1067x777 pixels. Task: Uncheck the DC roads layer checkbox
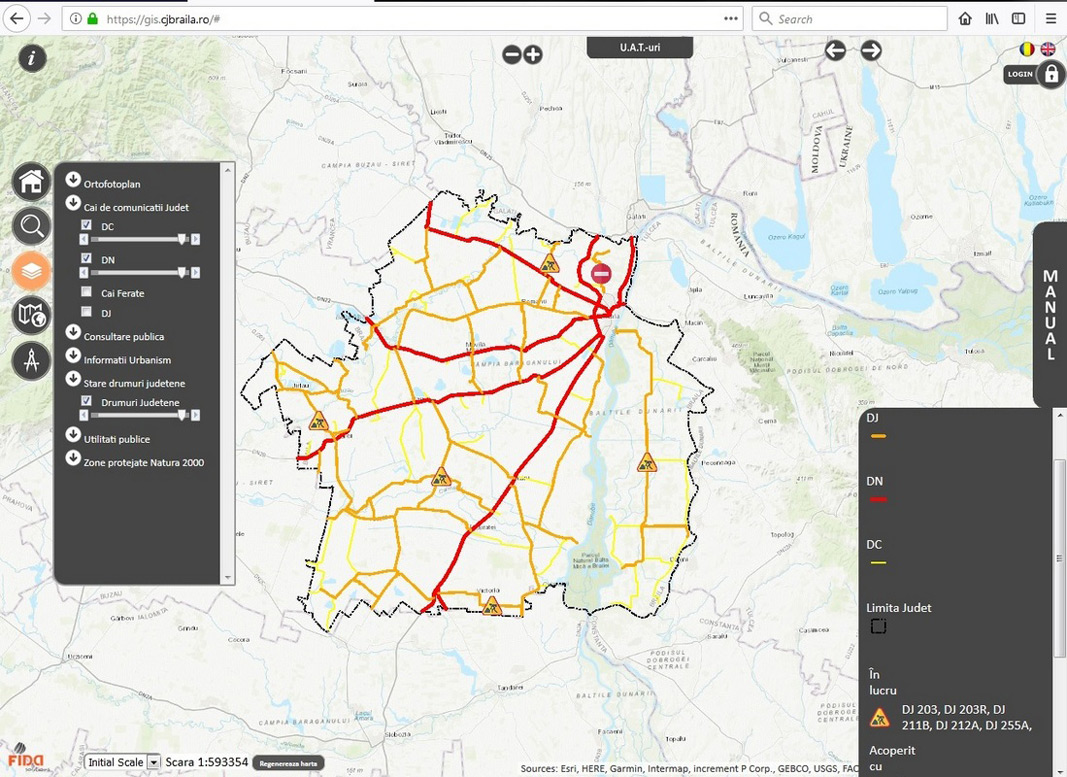pos(86,226)
